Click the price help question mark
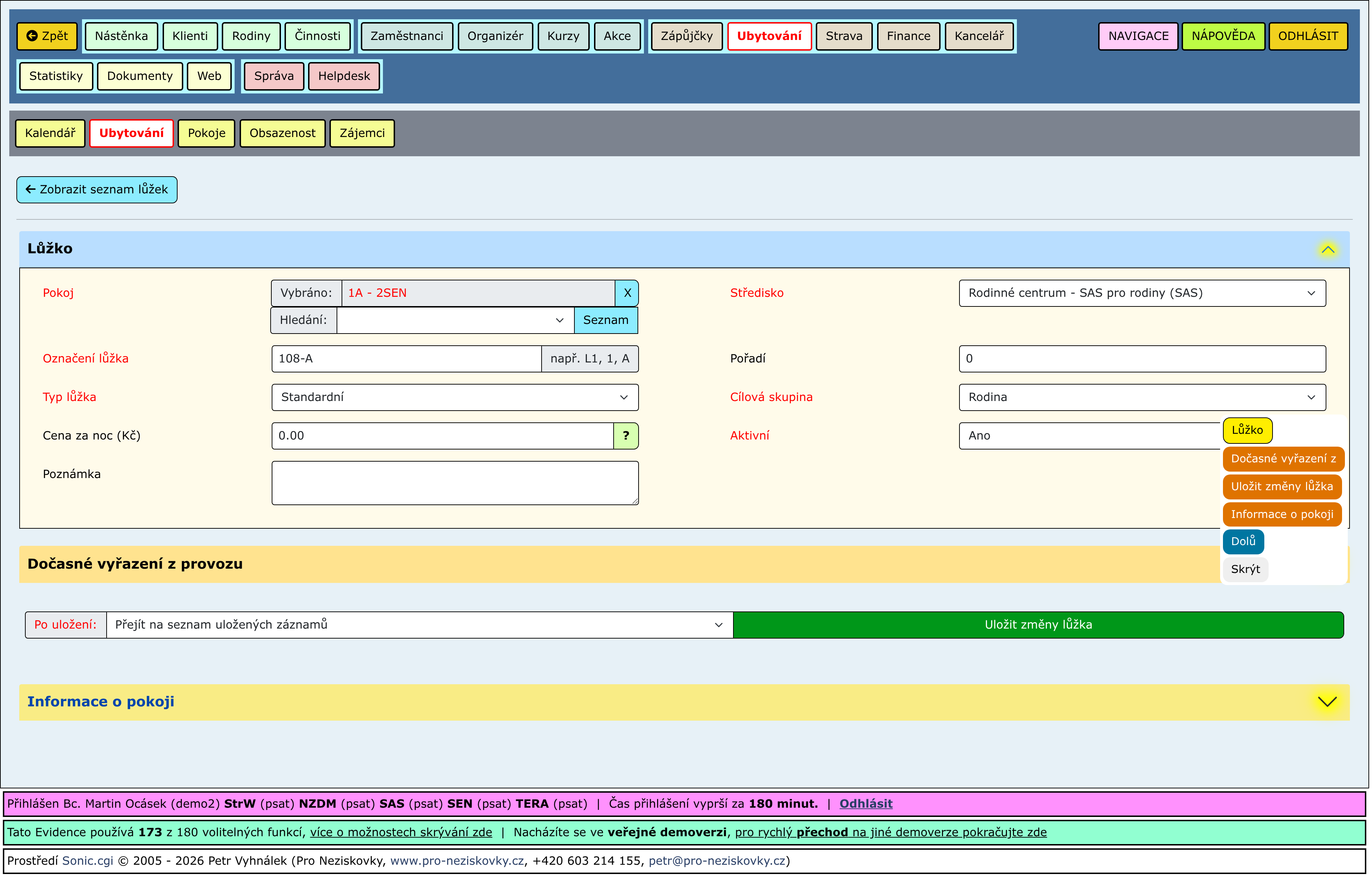This screenshot has height=894, width=1372. click(626, 436)
